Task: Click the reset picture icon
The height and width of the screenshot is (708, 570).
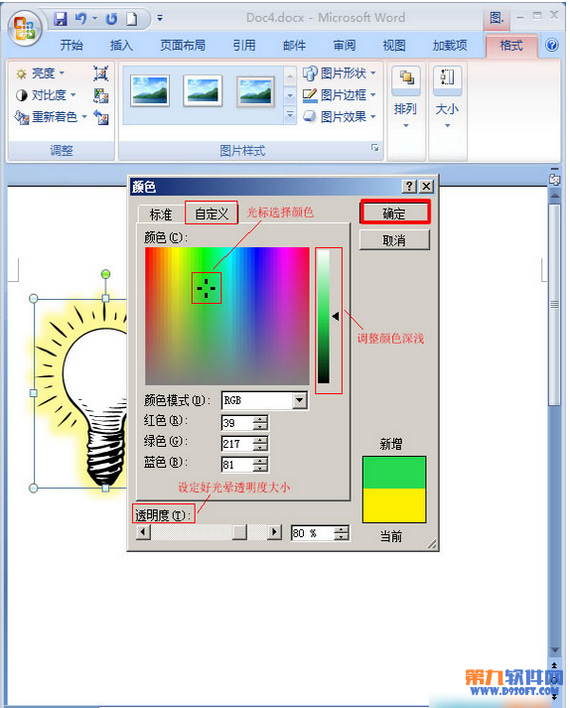Action: (101, 117)
